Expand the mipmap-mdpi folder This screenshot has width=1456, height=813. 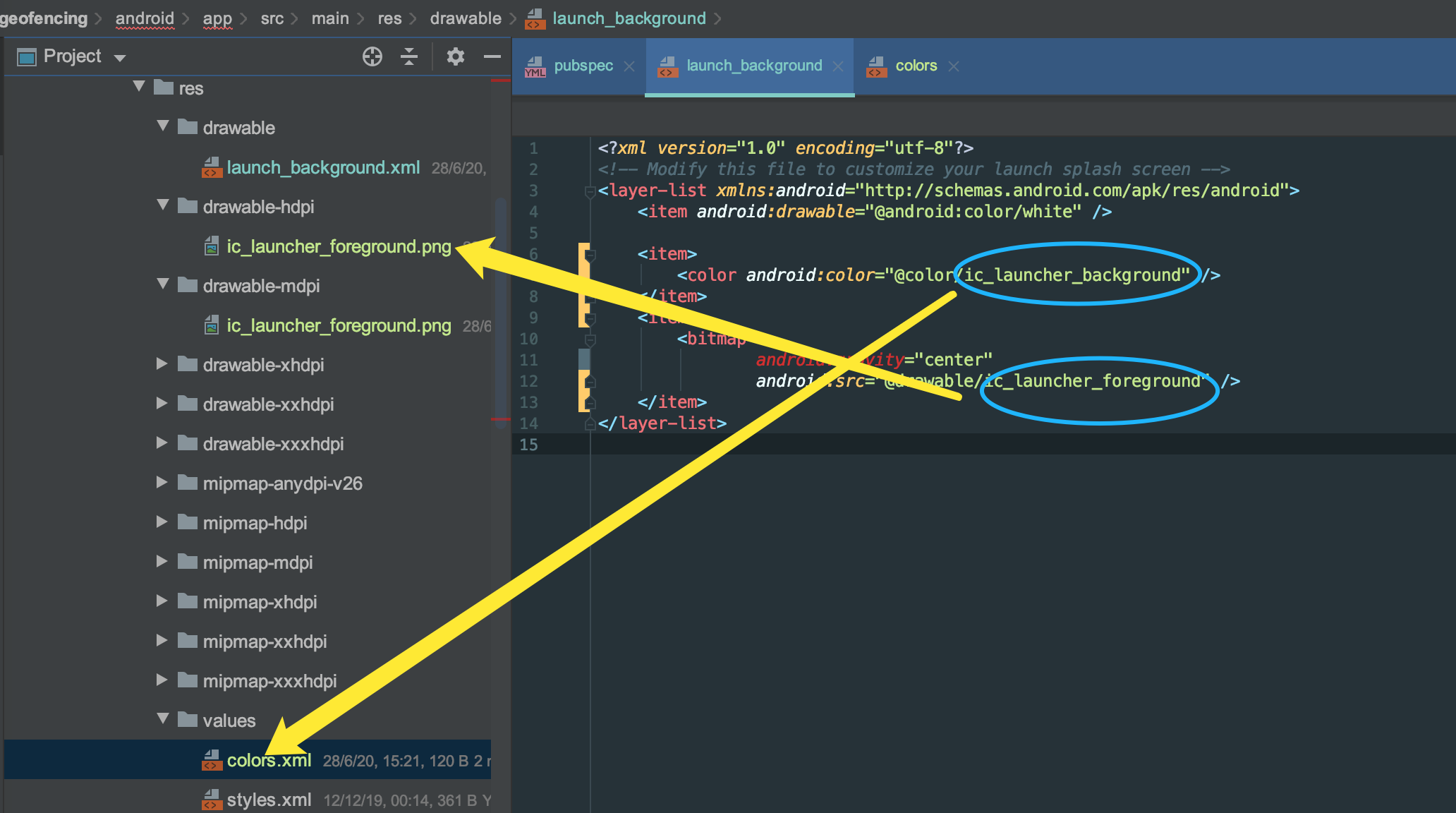(x=162, y=561)
